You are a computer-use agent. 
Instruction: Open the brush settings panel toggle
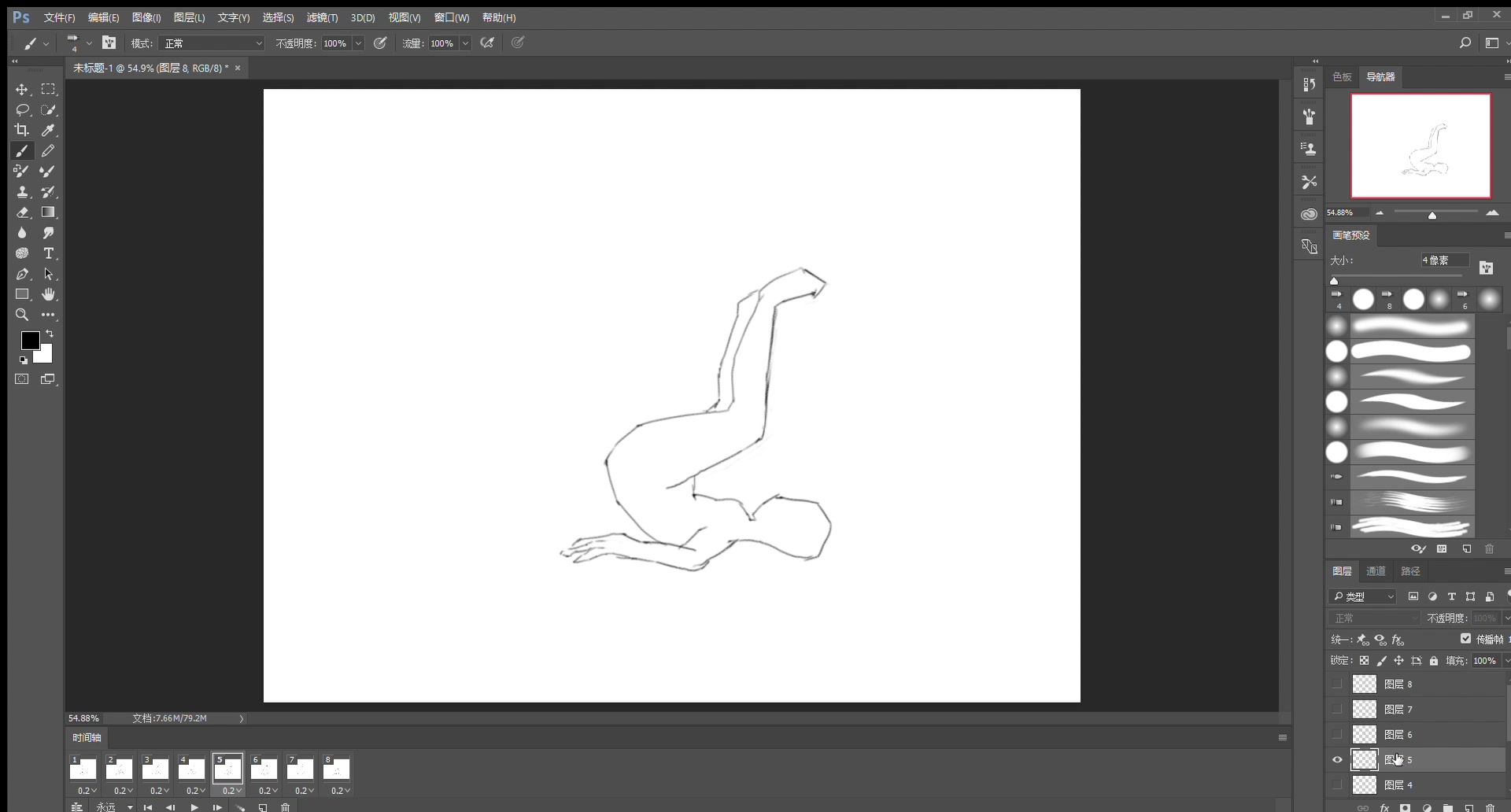[109, 43]
